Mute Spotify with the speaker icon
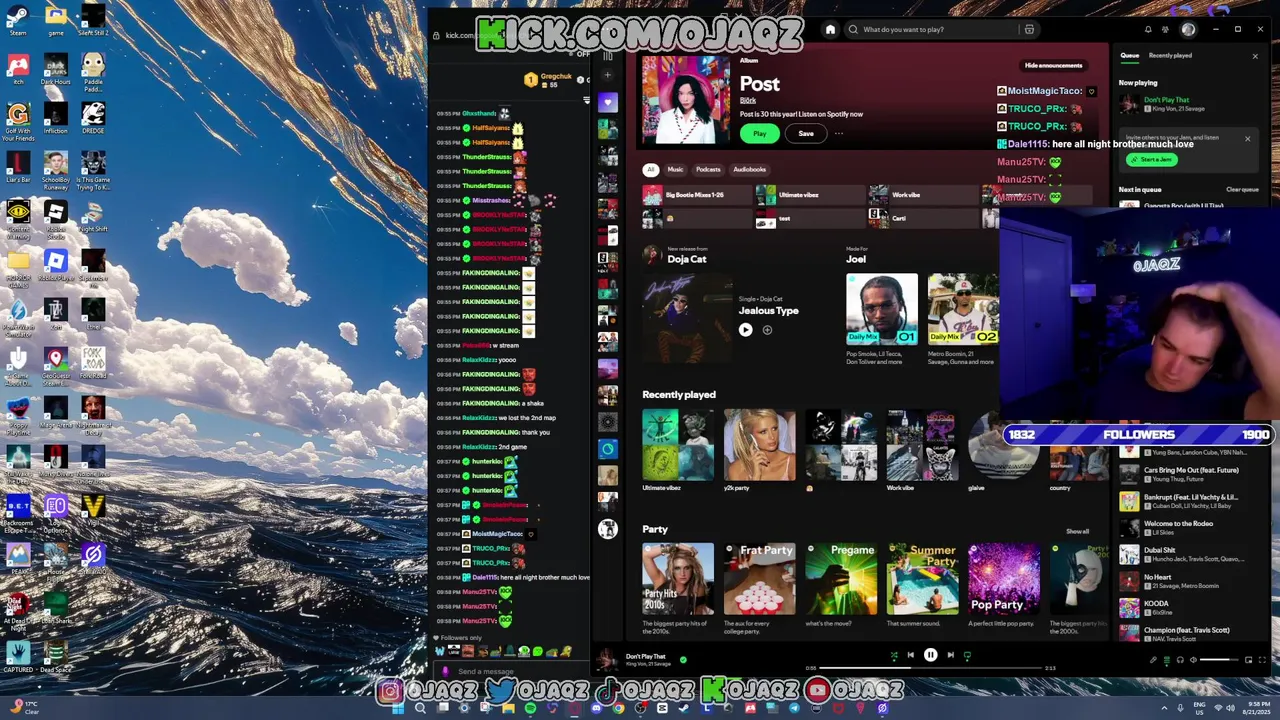This screenshot has width=1280, height=720. pyautogui.click(x=1193, y=660)
